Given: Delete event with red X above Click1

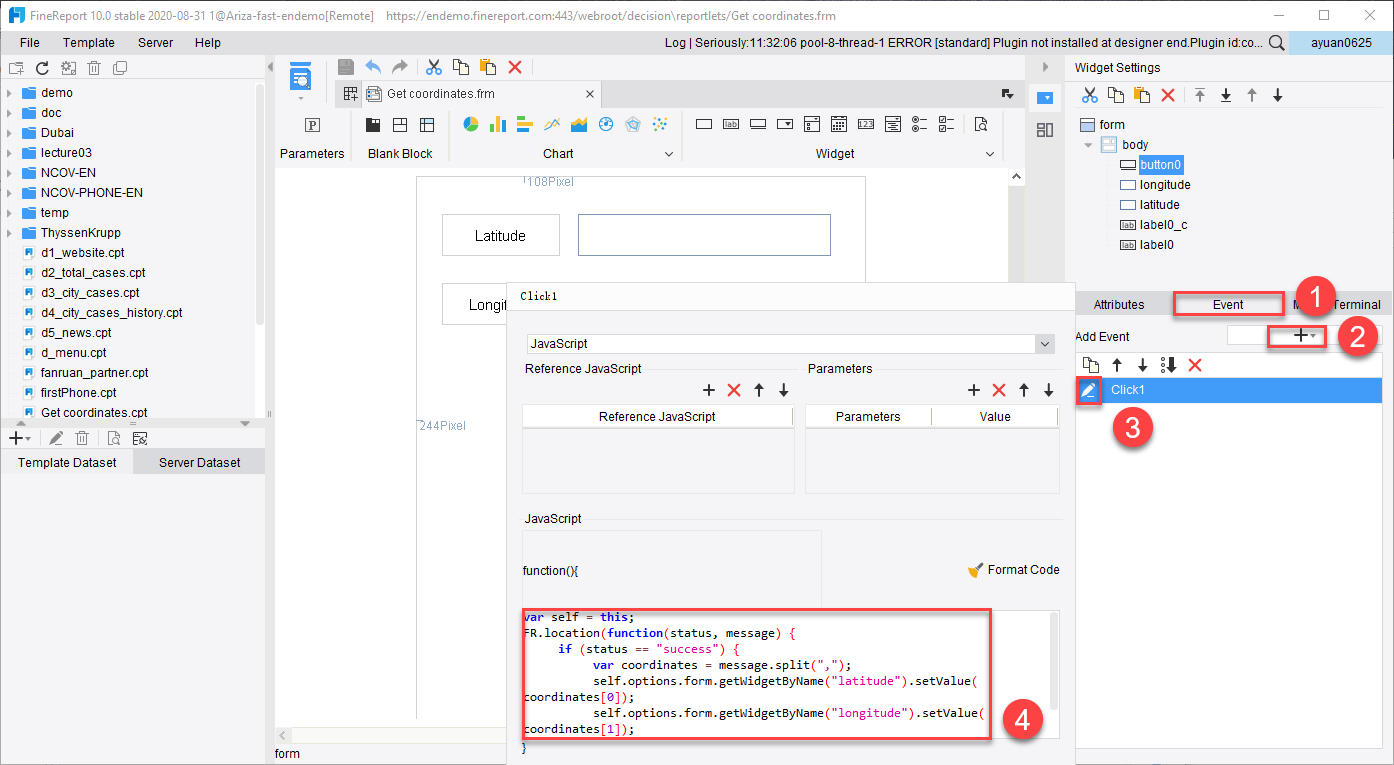Looking at the screenshot, I should pos(1194,365).
